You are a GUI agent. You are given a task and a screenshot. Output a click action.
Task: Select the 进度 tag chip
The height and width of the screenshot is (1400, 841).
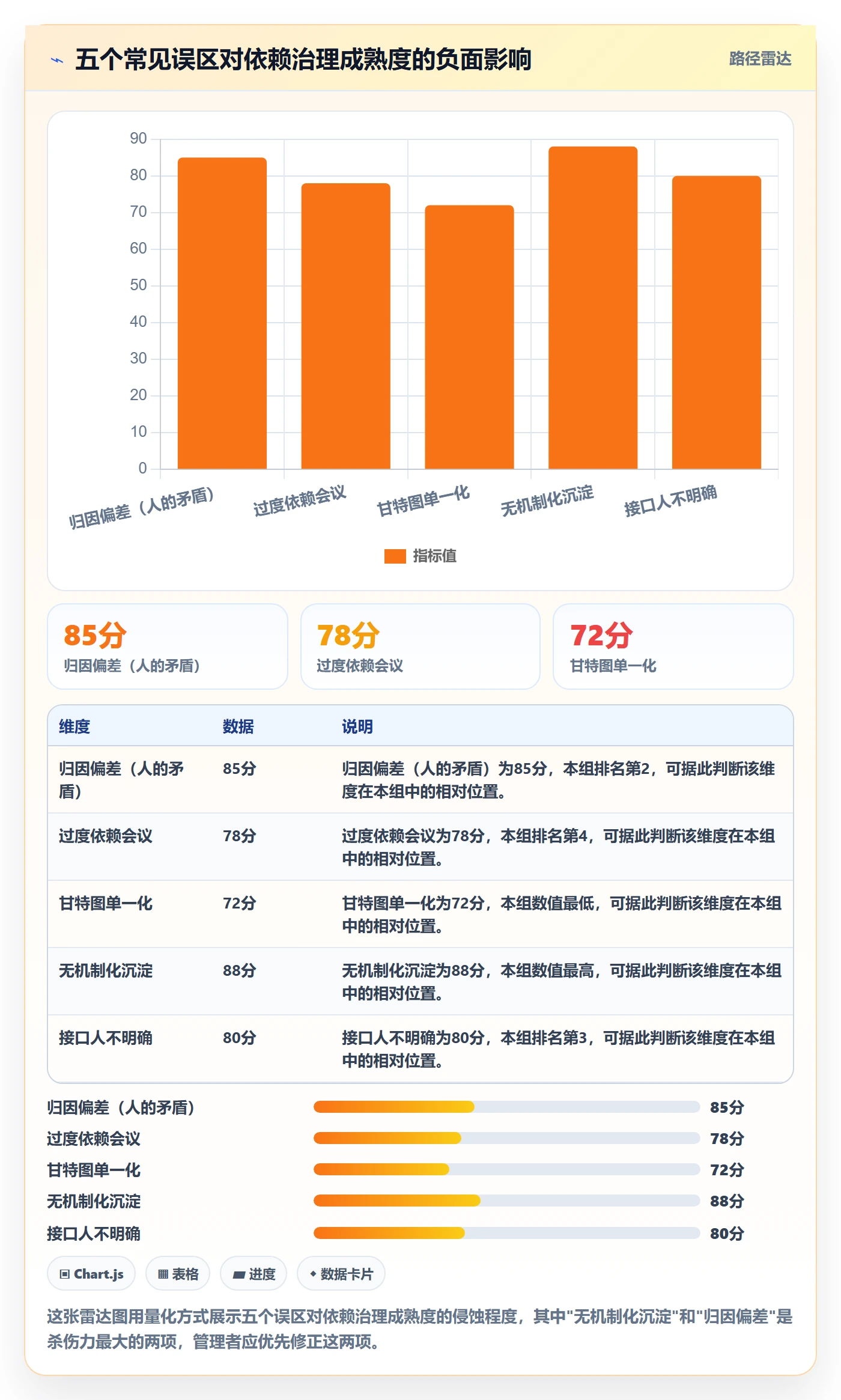(x=254, y=1274)
